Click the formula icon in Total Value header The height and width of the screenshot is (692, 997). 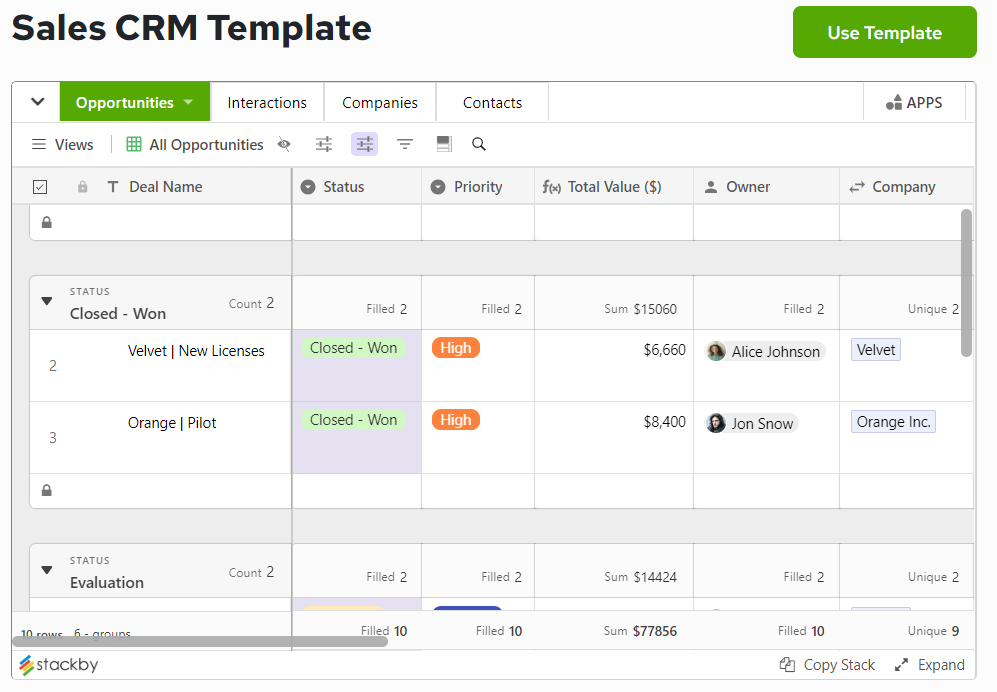pos(551,187)
